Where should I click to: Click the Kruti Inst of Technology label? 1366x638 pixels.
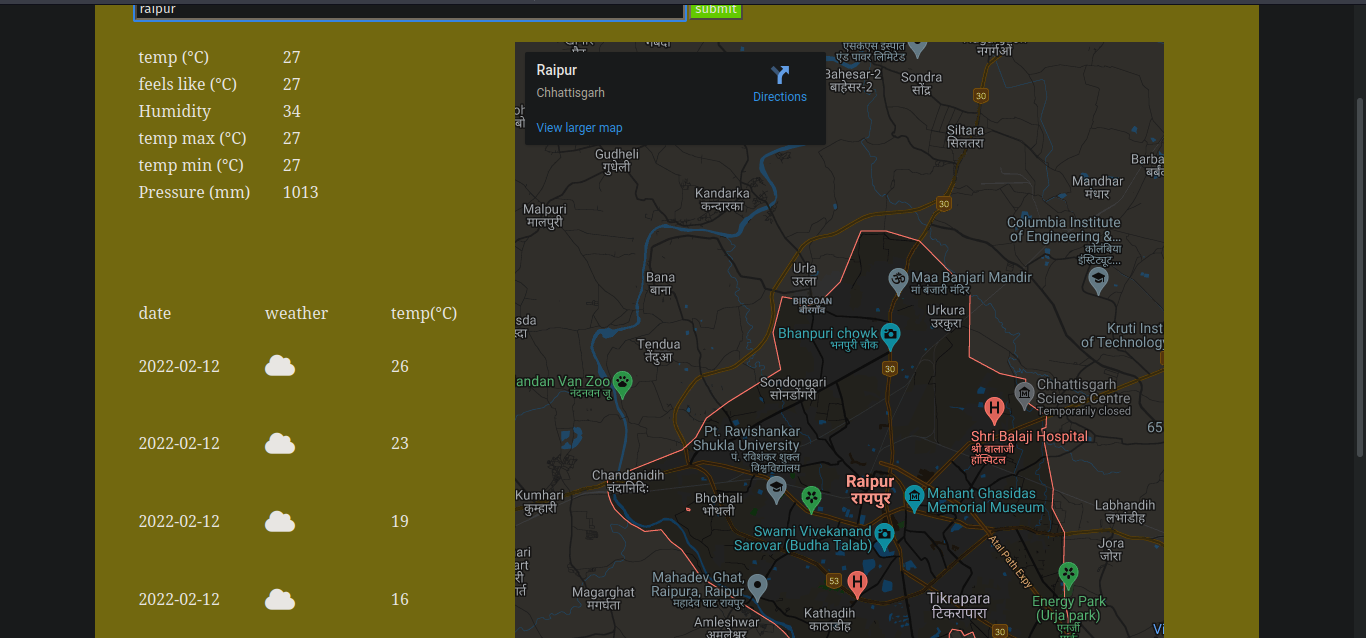(1122, 335)
